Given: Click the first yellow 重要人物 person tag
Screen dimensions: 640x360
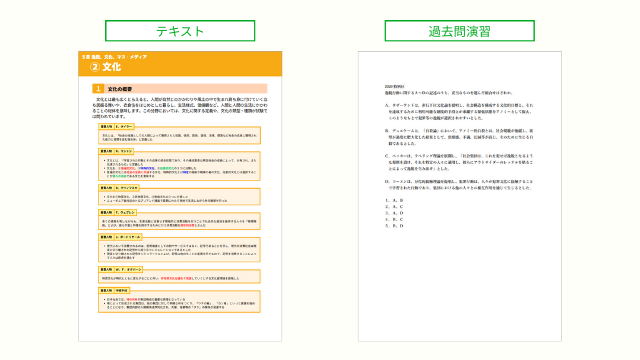Looking at the screenshot, I should click(x=107, y=127).
